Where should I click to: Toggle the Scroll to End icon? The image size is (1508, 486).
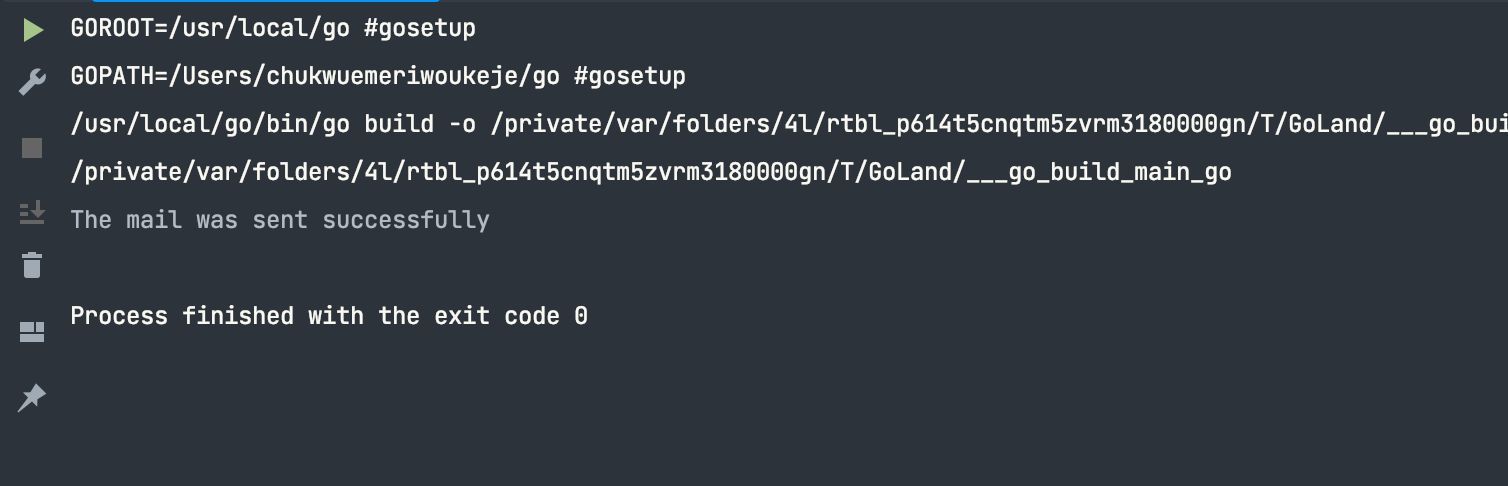(32, 212)
